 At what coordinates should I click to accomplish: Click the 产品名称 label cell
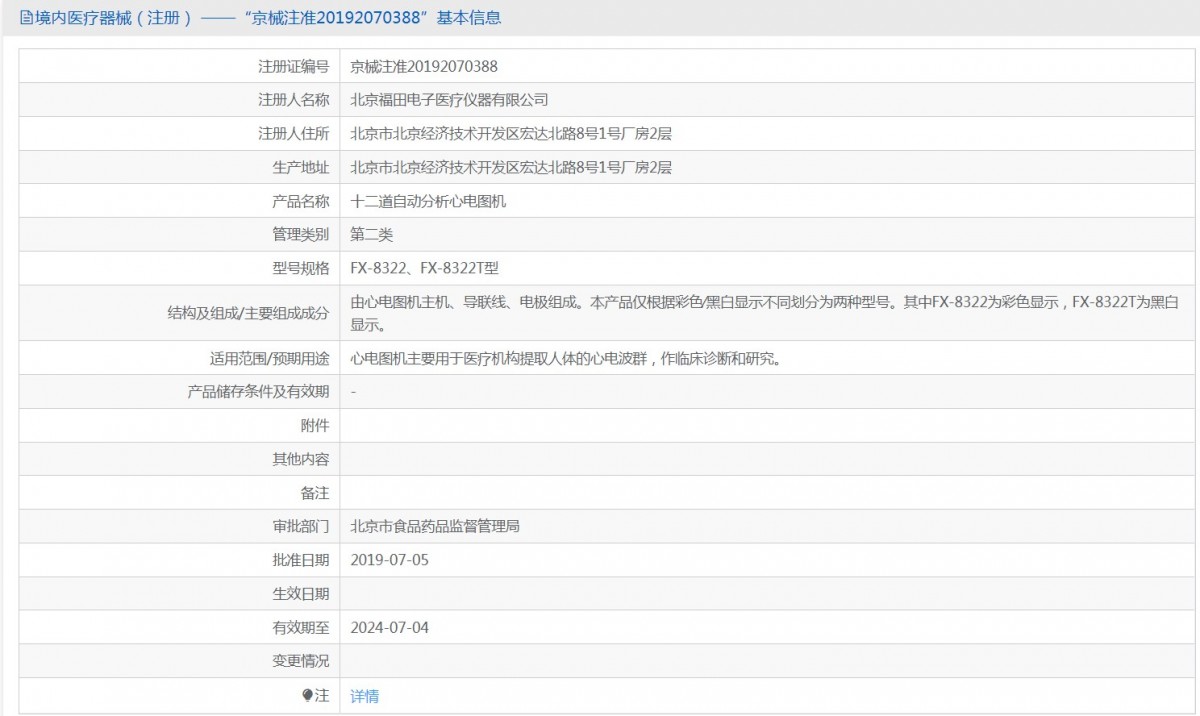tap(180, 201)
